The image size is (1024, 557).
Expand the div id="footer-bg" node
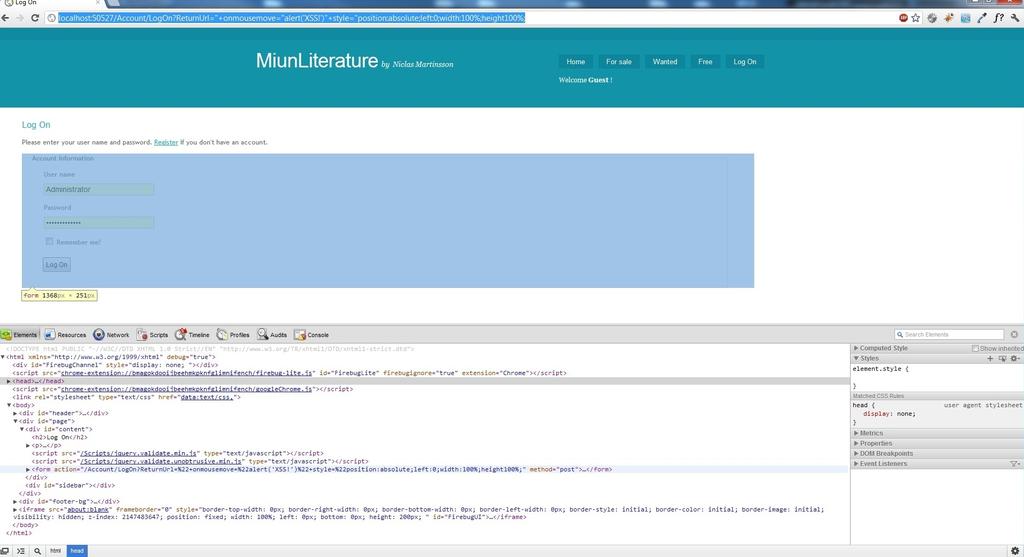pos(15,501)
